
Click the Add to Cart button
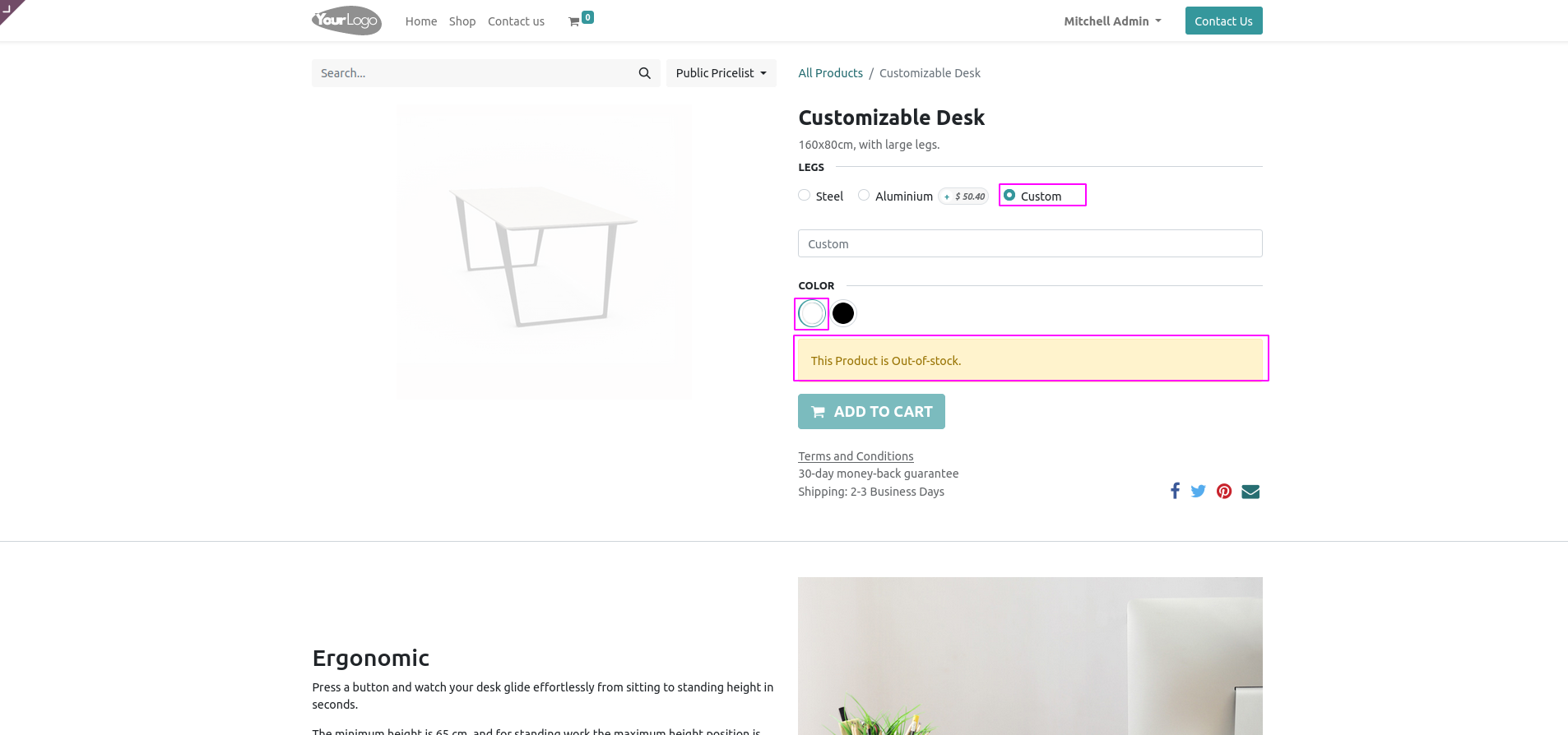coord(871,411)
